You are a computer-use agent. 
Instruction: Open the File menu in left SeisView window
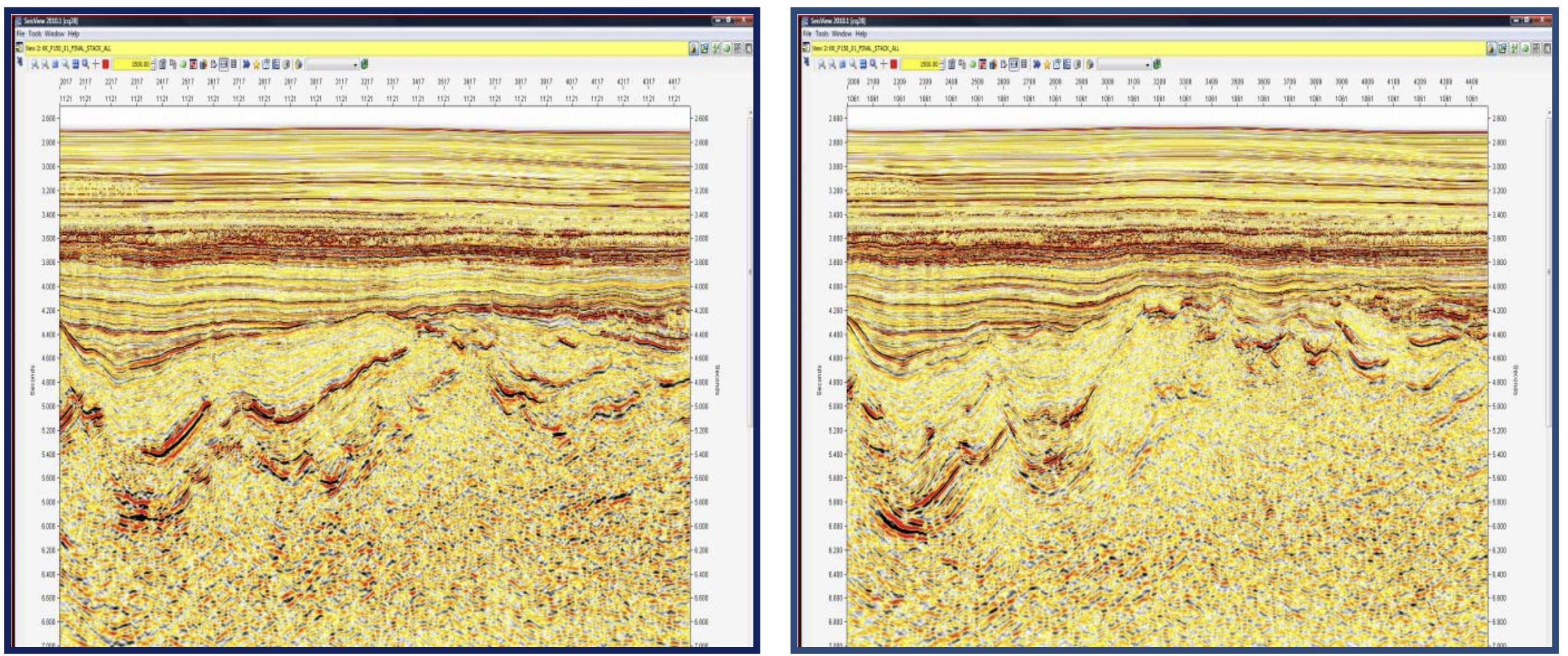tap(20, 34)
